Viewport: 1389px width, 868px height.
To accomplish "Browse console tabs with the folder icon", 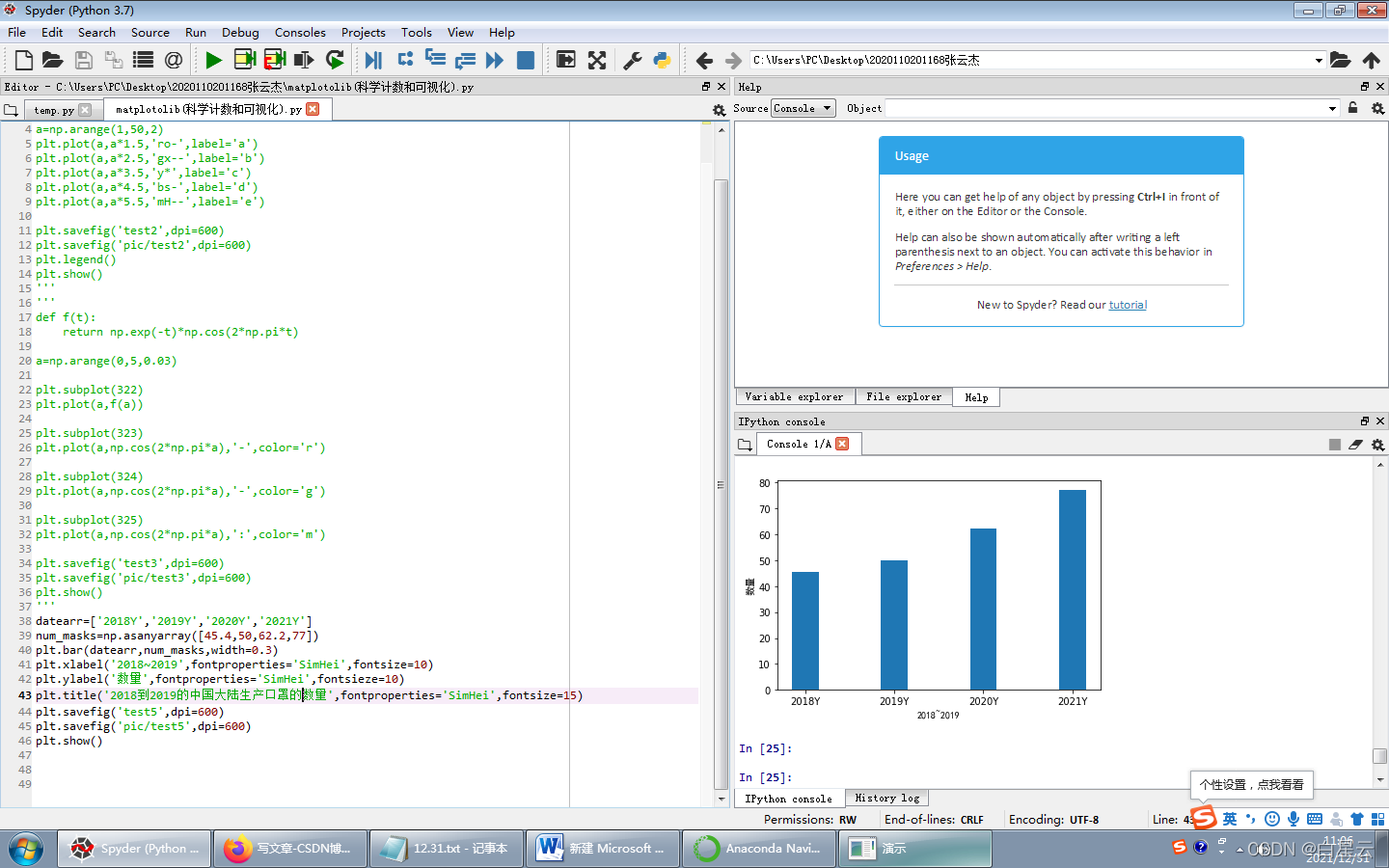I will click(745, 445).
